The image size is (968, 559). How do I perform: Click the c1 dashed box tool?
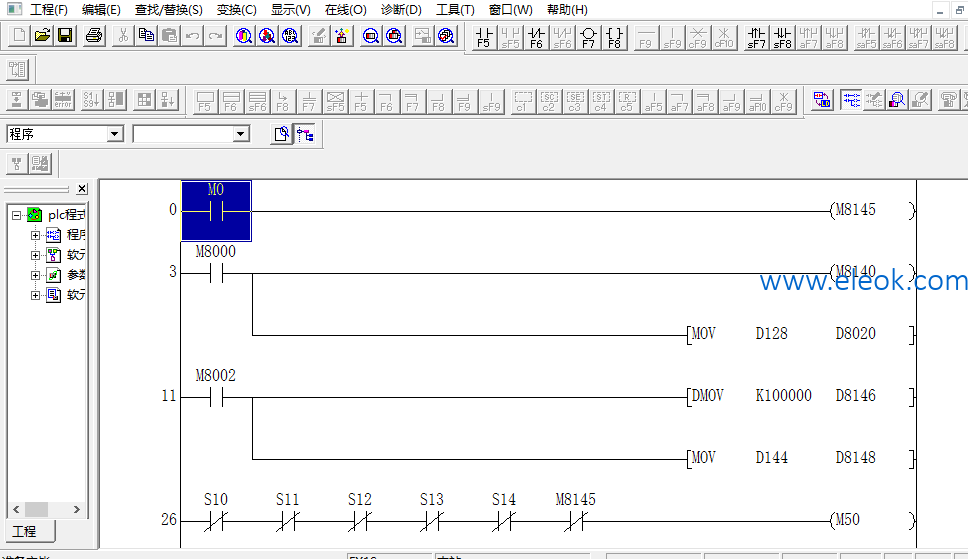click(x=523, y=101)
